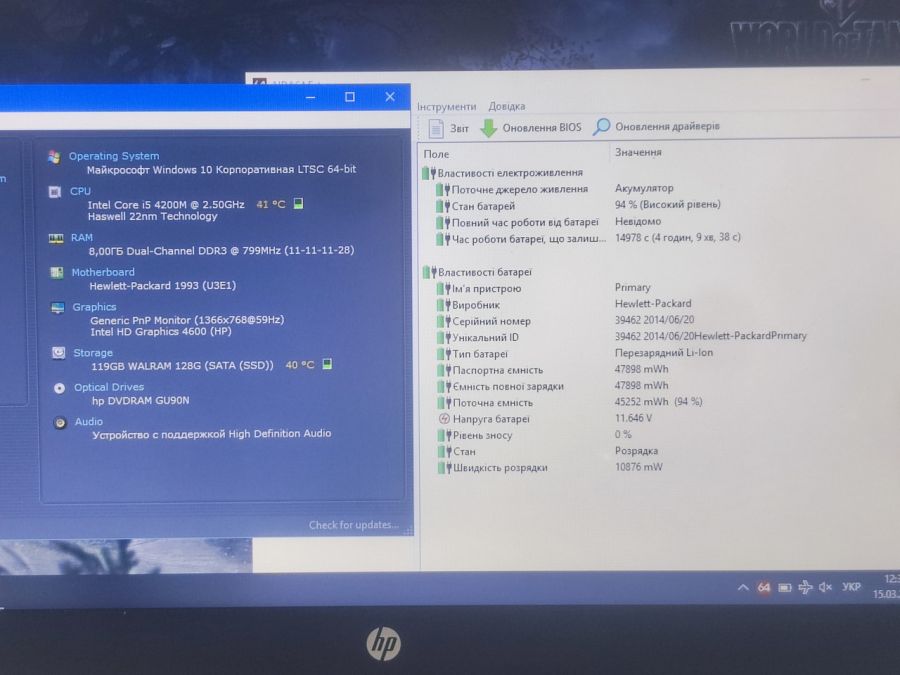Click the SSD temperature indicator icon
This screenshot has width=900, height=675.
point(327,364)
